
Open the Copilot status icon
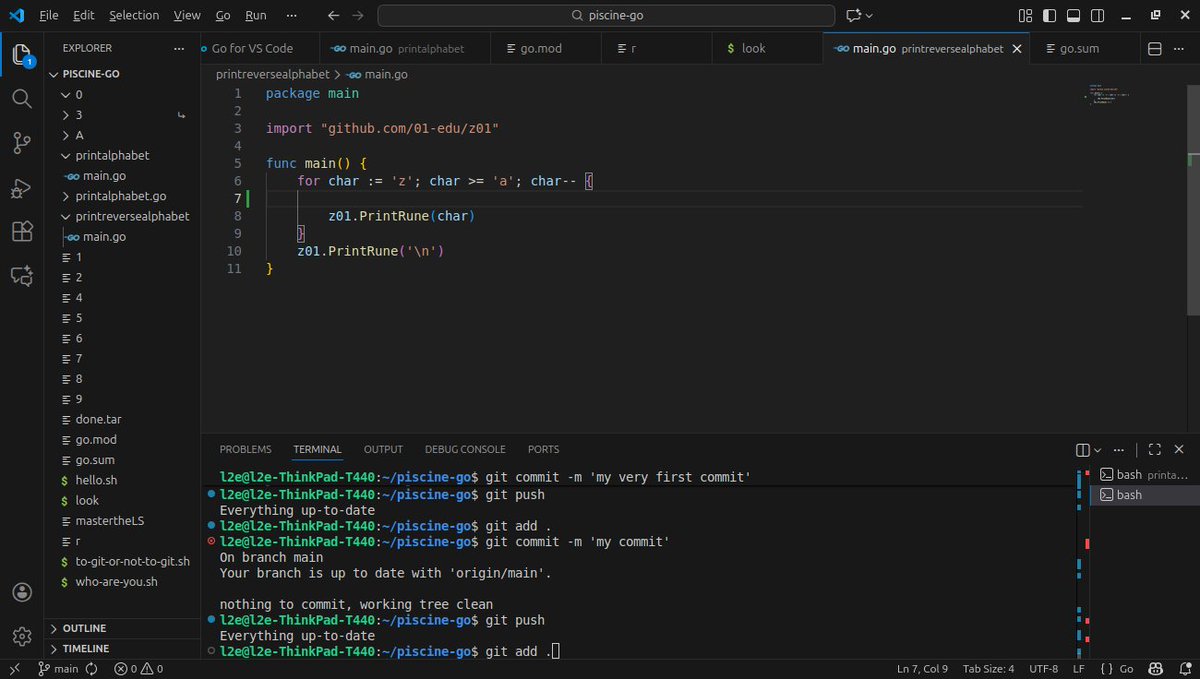tap(1155, 669)
